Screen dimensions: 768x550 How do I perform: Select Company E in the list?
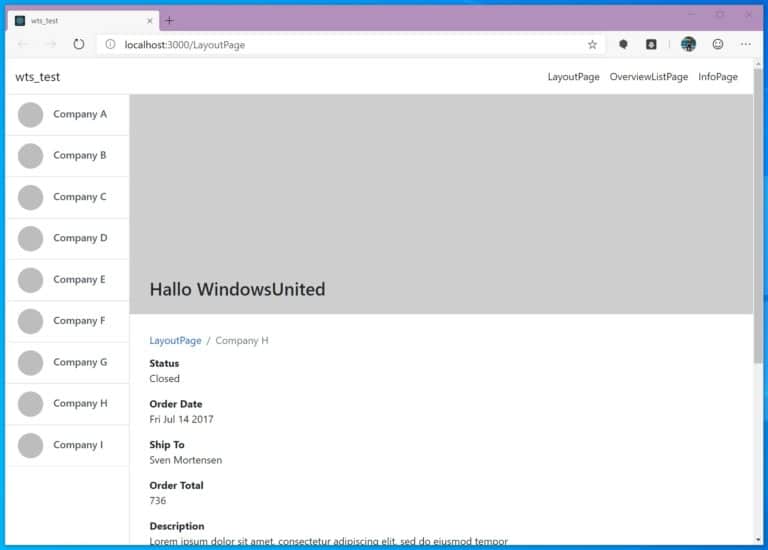(68, 280)
